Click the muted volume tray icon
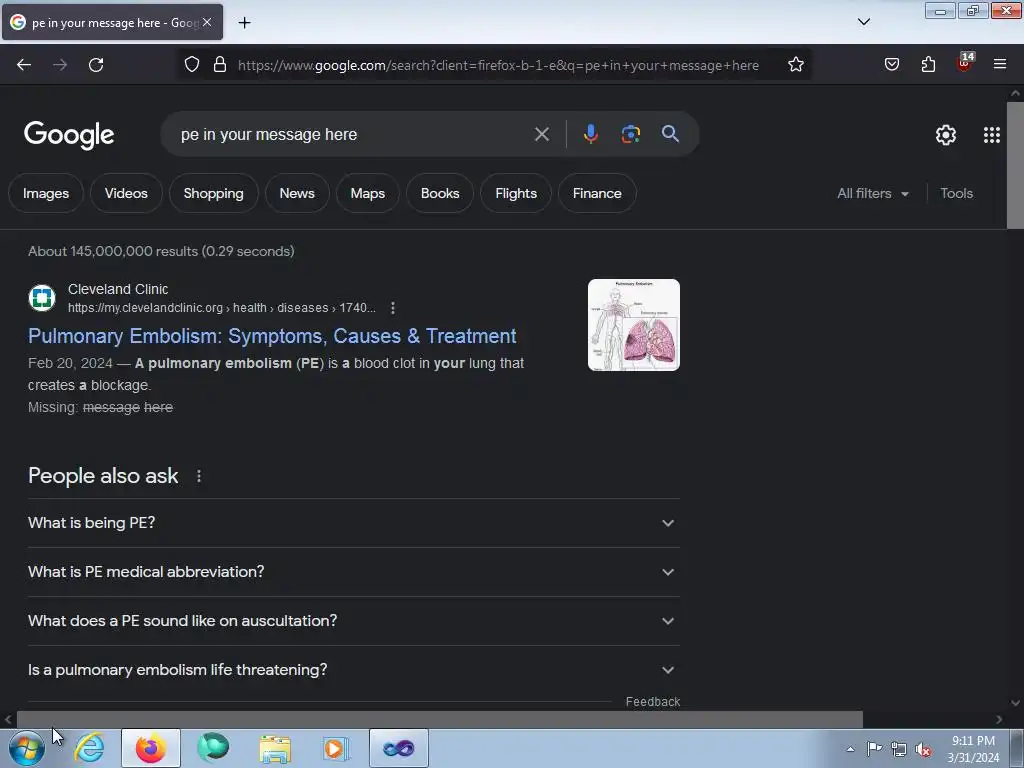Viewport: 1024px width, 768px height. pos(922,749)
